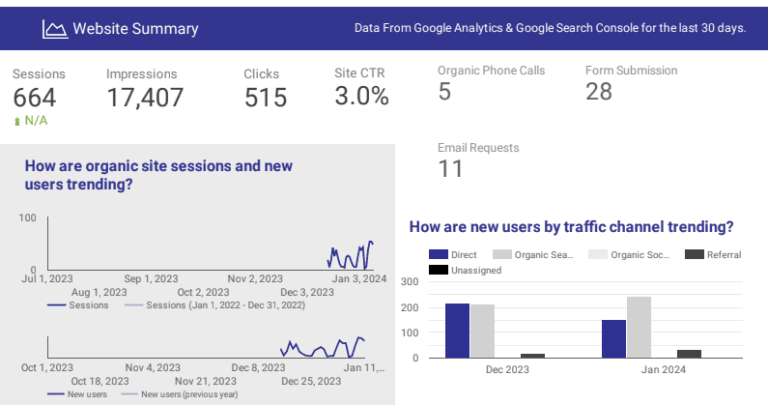The image size is (768, 405).
Task: Select the New users legend marker
Action: [x=56, y=394]
